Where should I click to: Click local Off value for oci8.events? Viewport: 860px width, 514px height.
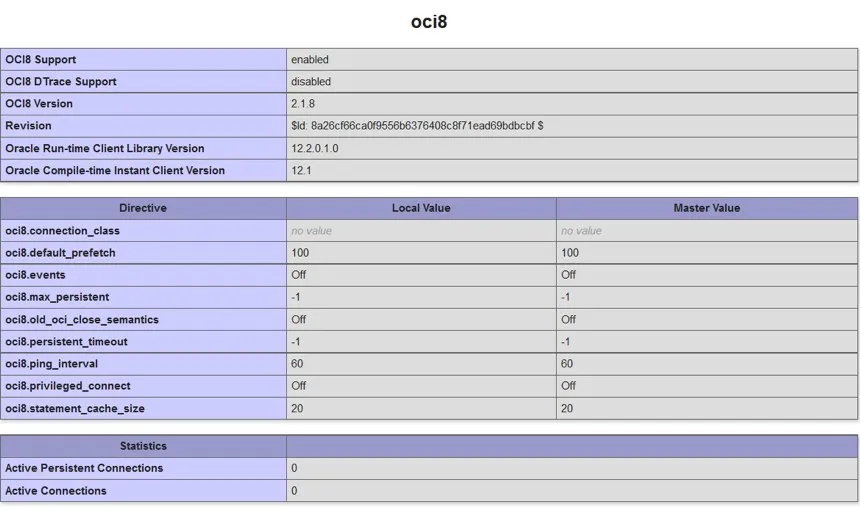coord(299,275)
